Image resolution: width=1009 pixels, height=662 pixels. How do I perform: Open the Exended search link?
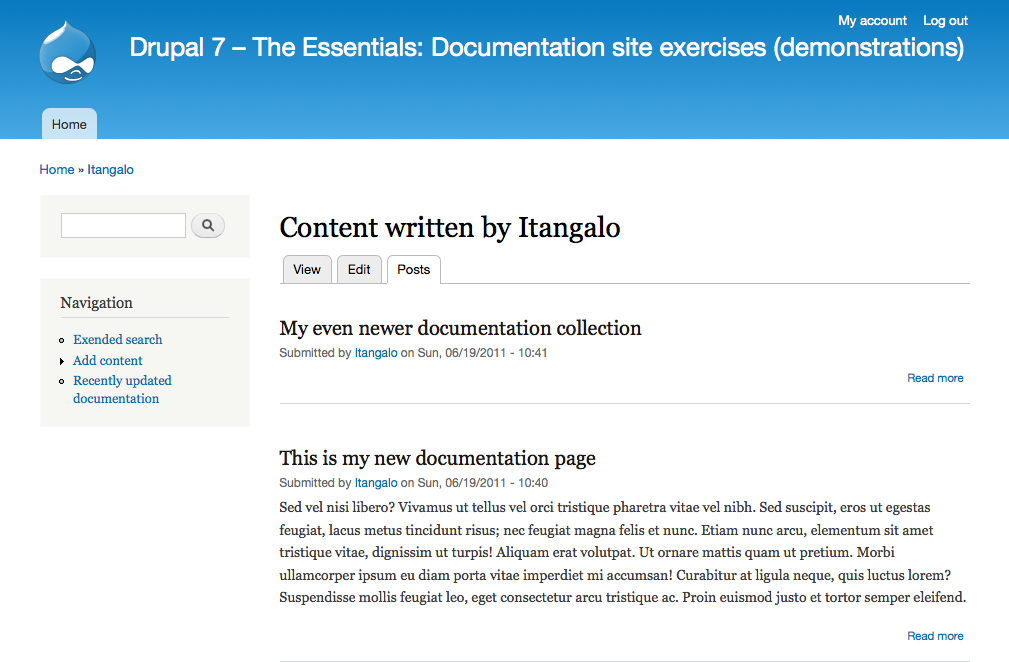pyautogui.click(x=117, y=340)
